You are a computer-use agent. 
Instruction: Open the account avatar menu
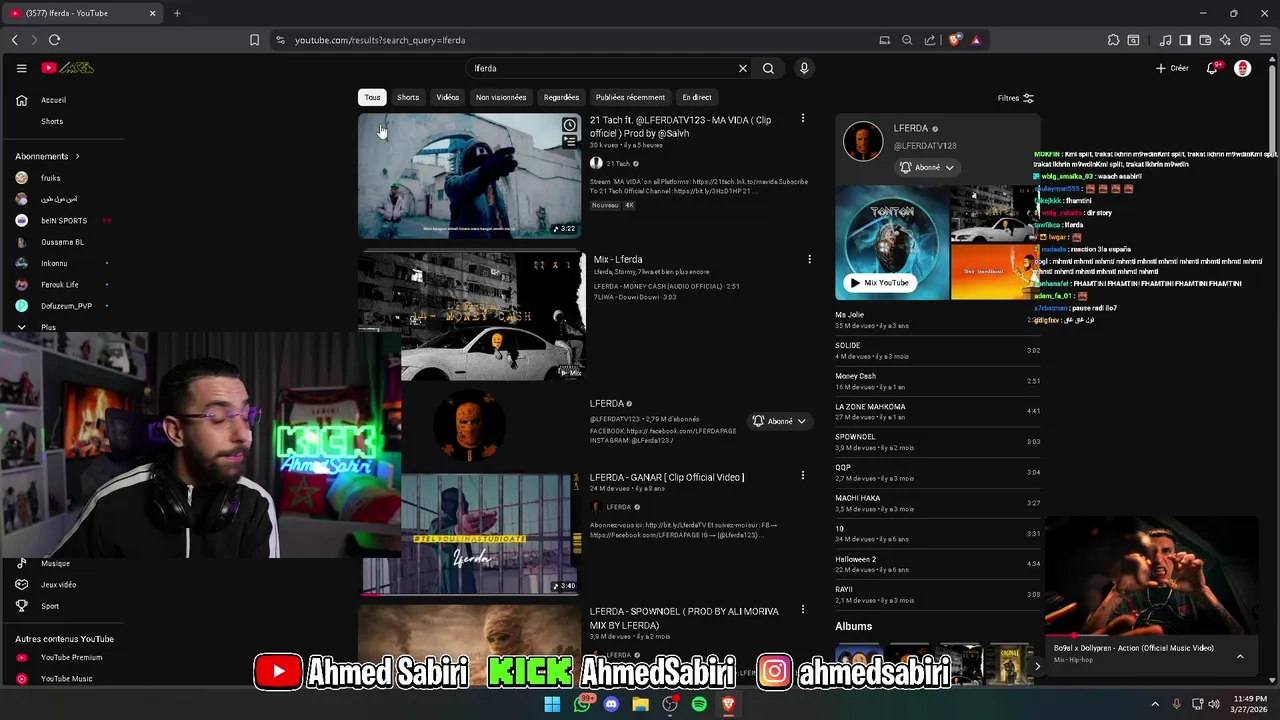(x=1243, y=68)
